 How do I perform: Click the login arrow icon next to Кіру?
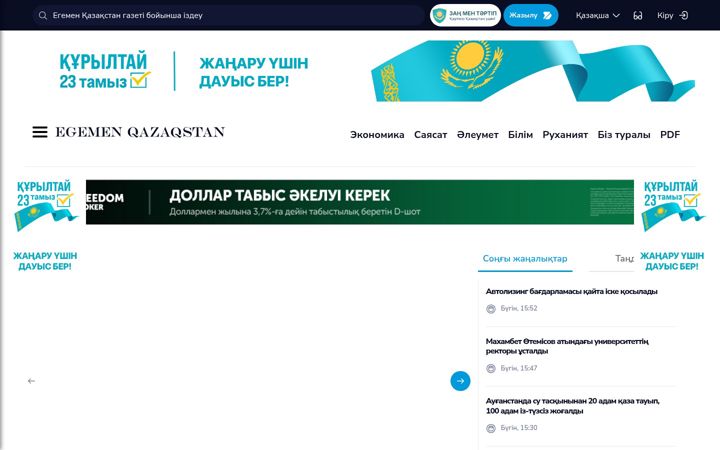tap(684, 15)
